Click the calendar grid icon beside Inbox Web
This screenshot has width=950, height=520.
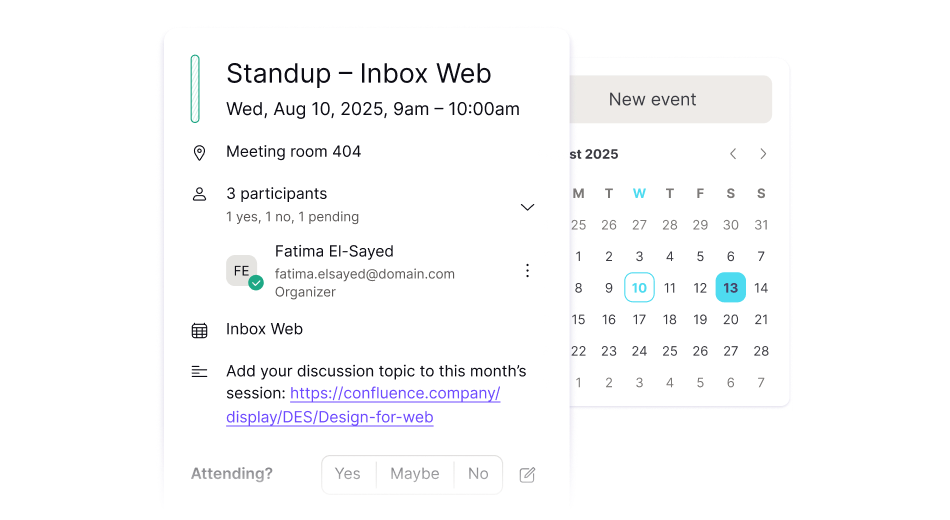coord(199,330)
